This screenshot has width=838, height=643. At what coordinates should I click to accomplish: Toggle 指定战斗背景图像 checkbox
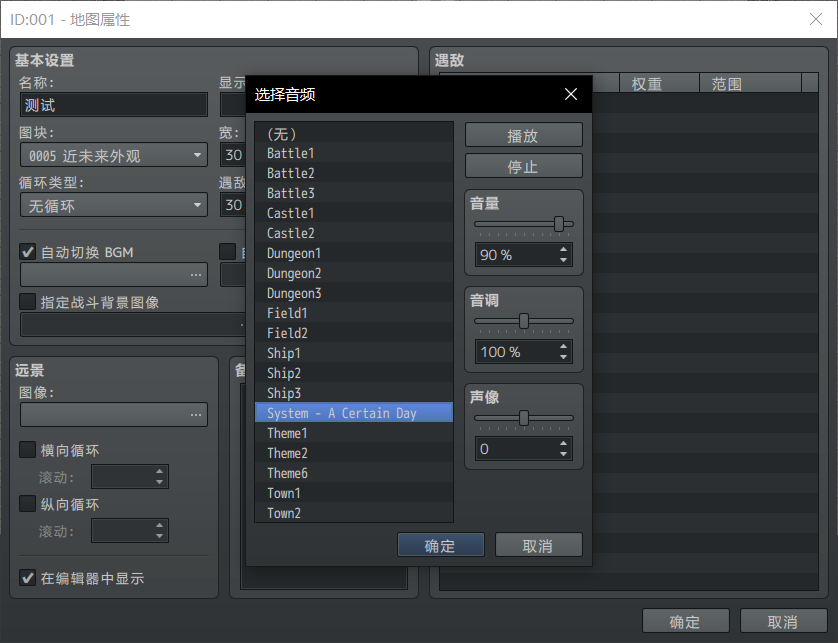[28, 301]
